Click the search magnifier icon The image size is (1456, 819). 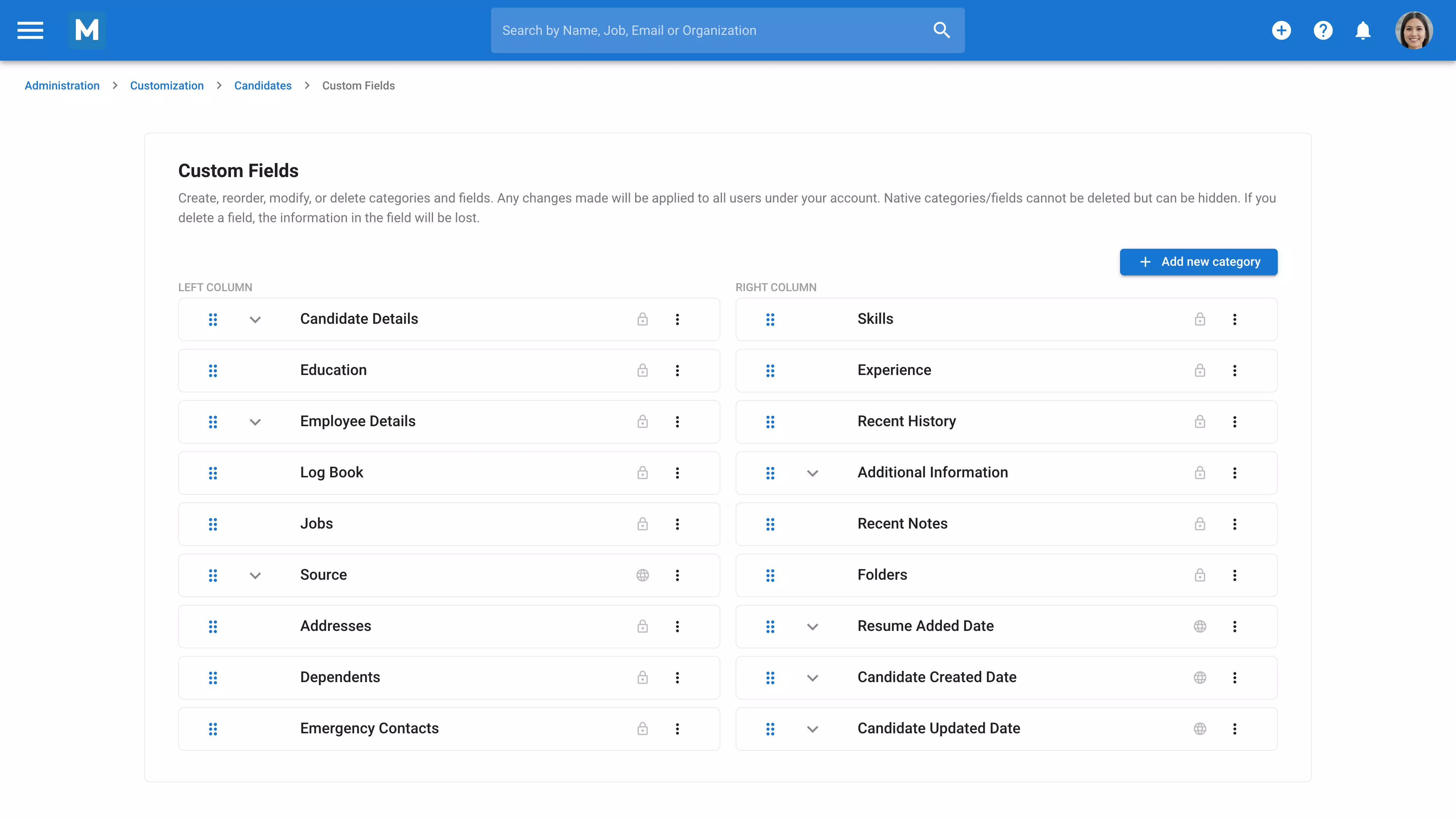941,30
